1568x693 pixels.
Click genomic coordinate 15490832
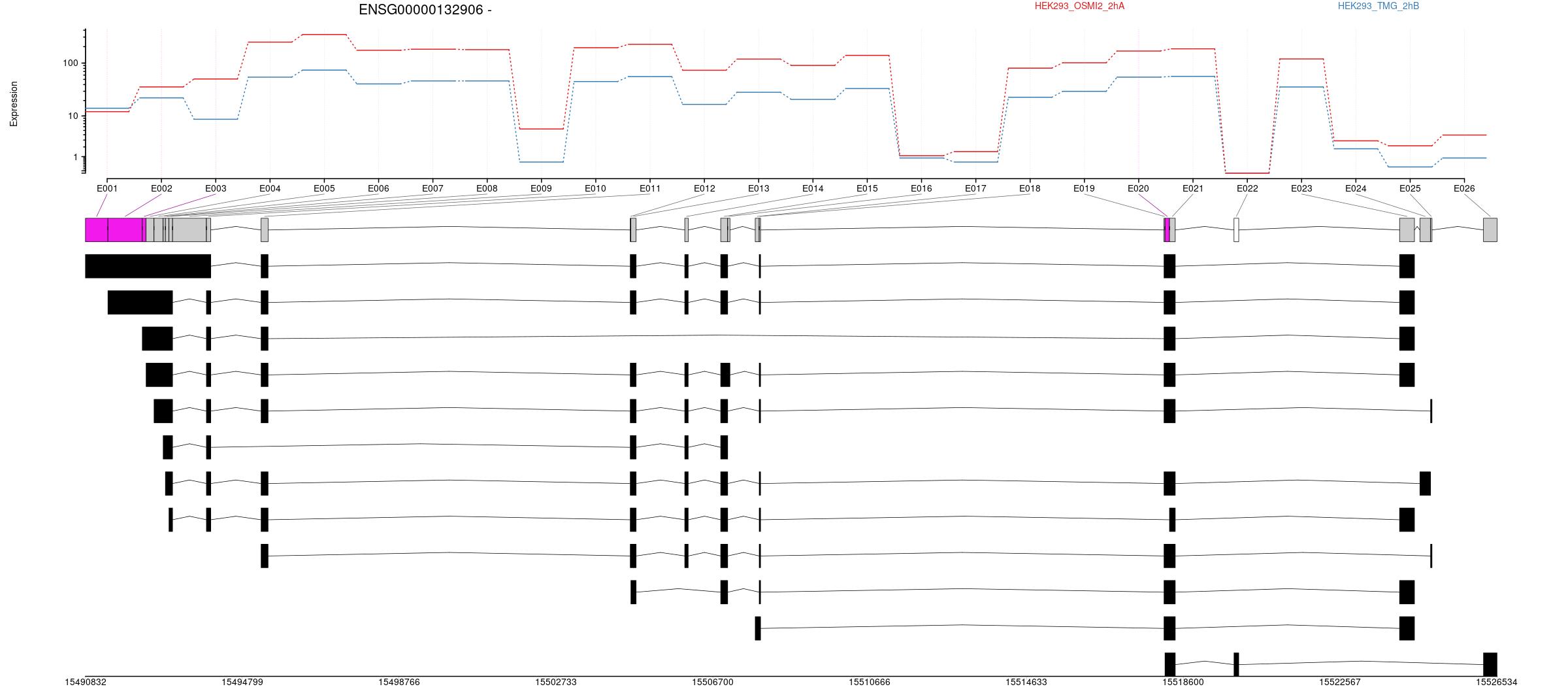pyautogui.click(x=86, y=683)
